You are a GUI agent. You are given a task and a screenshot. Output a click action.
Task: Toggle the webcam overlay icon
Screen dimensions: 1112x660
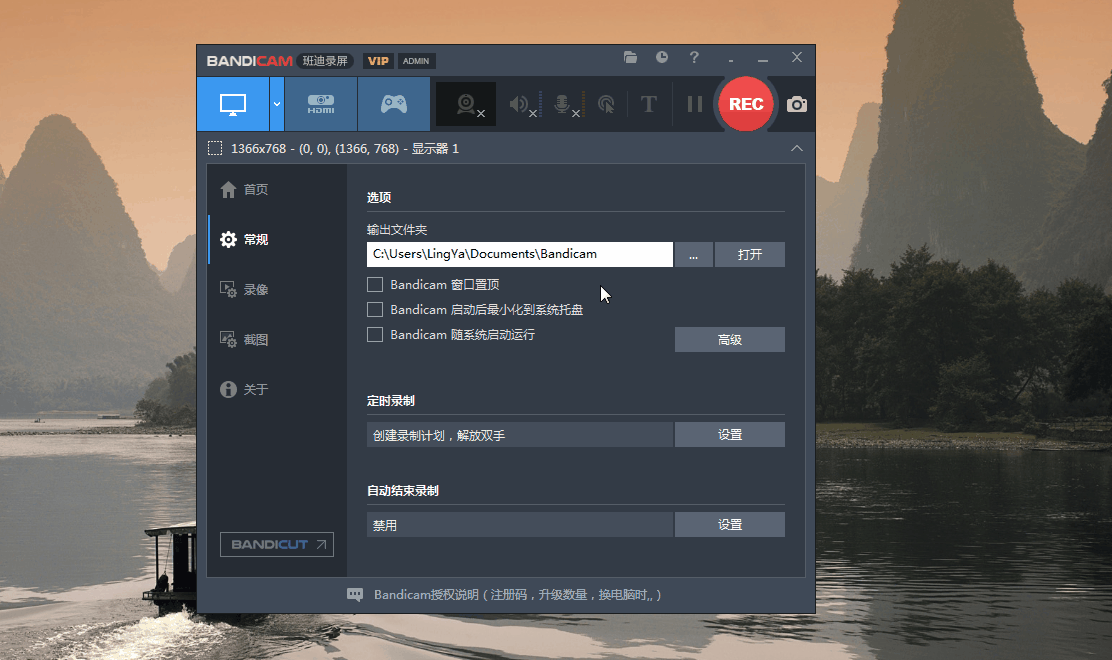point(466,104)
